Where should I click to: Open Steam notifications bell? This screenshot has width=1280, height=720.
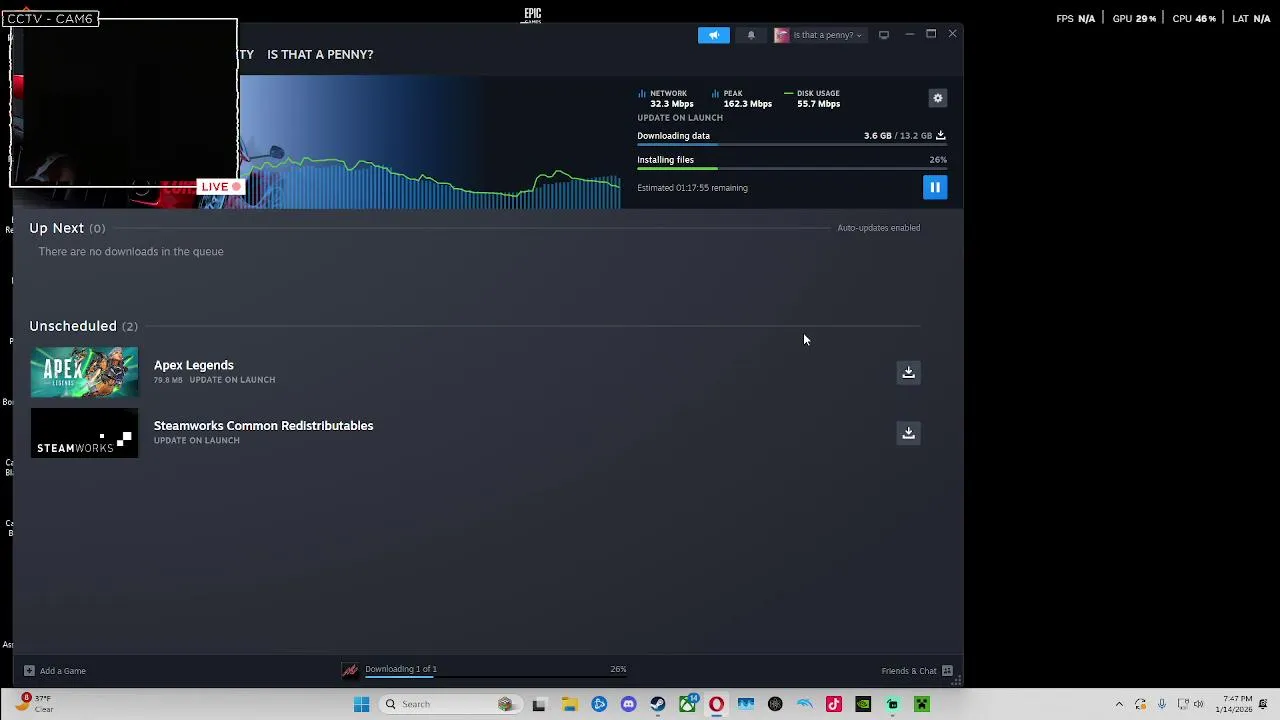751,35
